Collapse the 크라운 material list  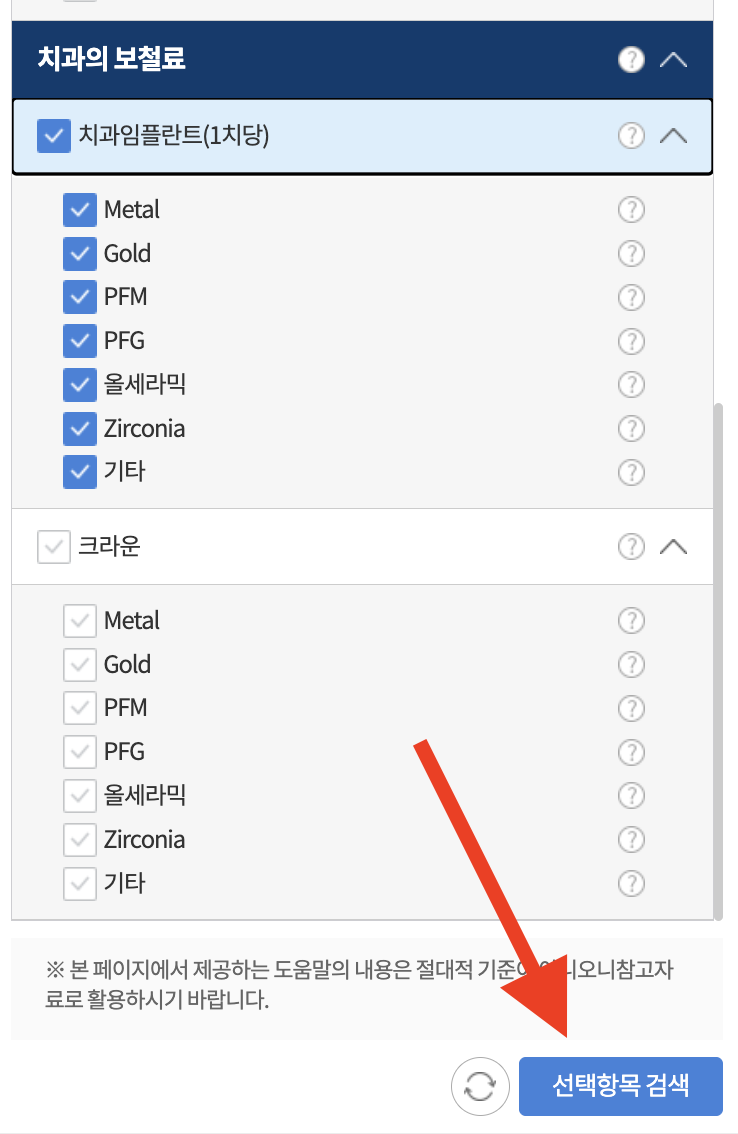coord(674,546)
